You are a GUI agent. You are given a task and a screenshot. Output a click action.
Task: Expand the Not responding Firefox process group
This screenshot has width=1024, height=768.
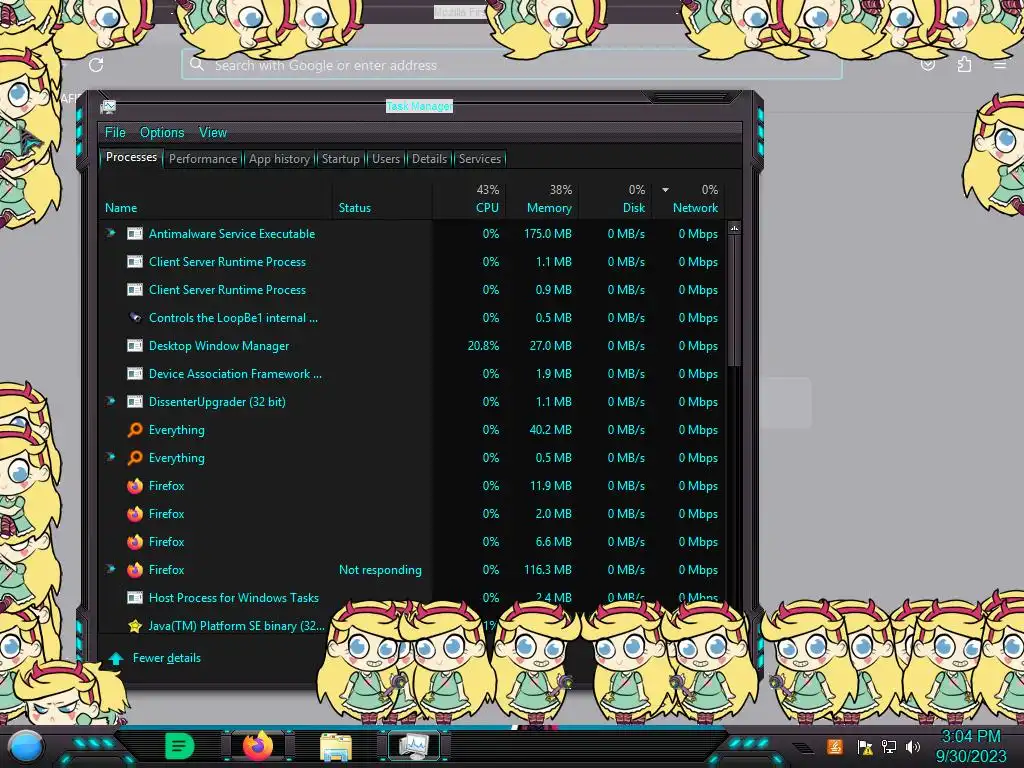pyautogui.click(x=111, y=569)
